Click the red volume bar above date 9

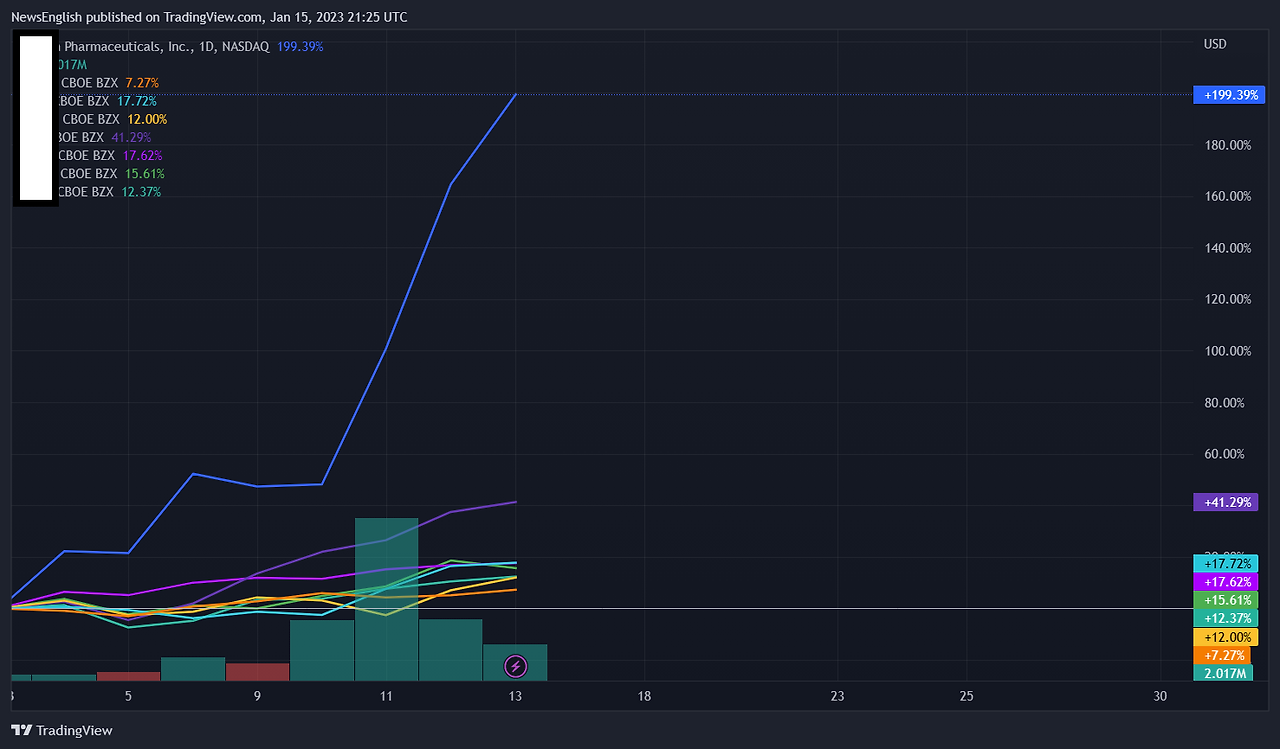(x=257, y=672)
